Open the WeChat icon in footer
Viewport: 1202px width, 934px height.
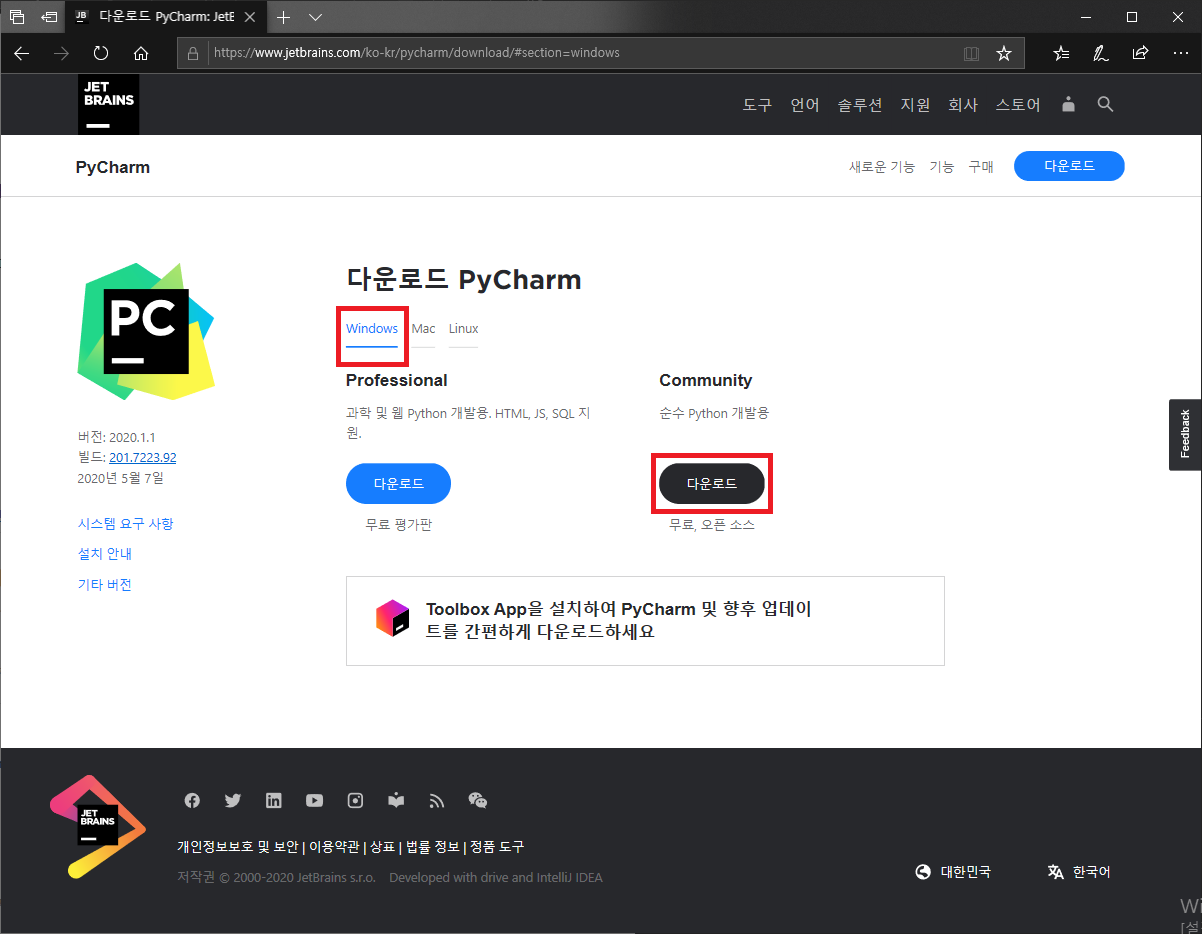click(x=478, y=800)
